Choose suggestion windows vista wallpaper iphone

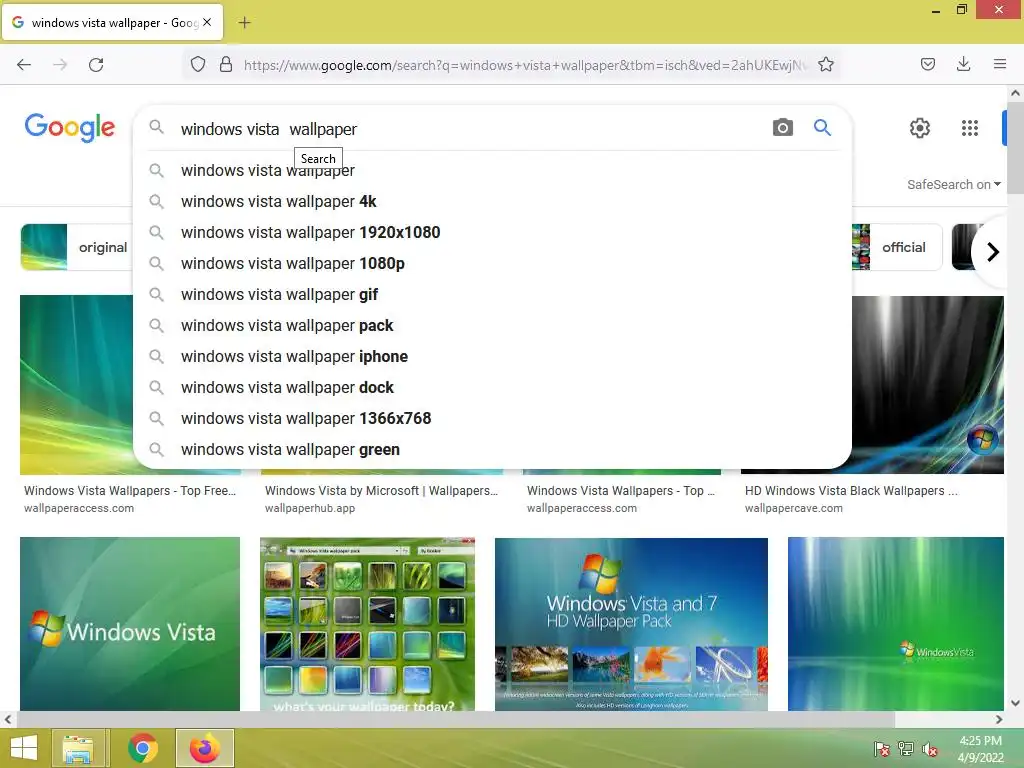coord(493,357)
